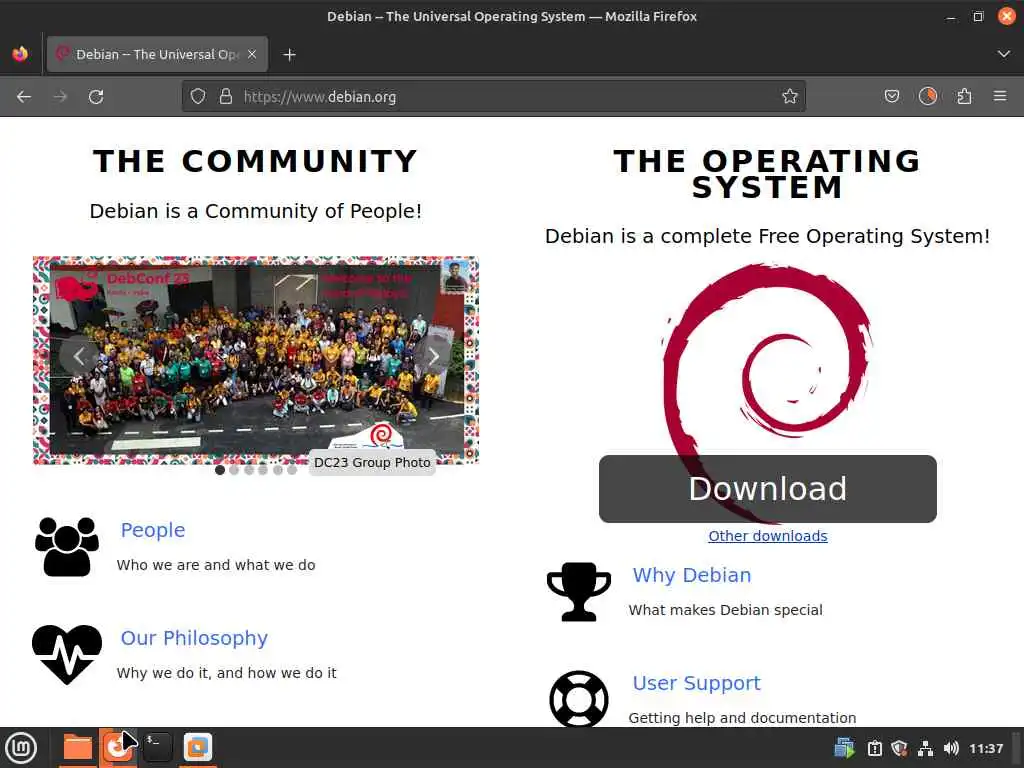Viewport: 1024px width, 768px height.
Task: Open the Save to Pocket icon
Action: tap(891, 97)
